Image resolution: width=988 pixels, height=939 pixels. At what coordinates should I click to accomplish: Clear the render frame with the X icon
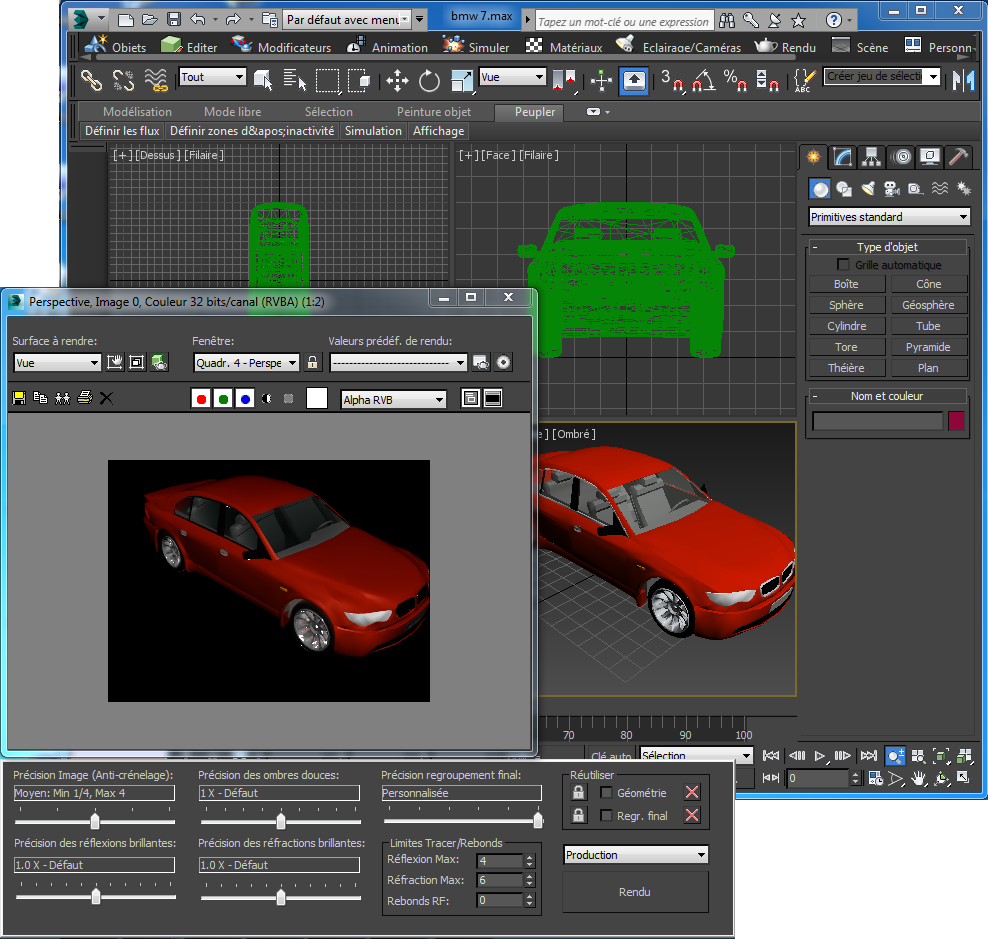[107, 398]
